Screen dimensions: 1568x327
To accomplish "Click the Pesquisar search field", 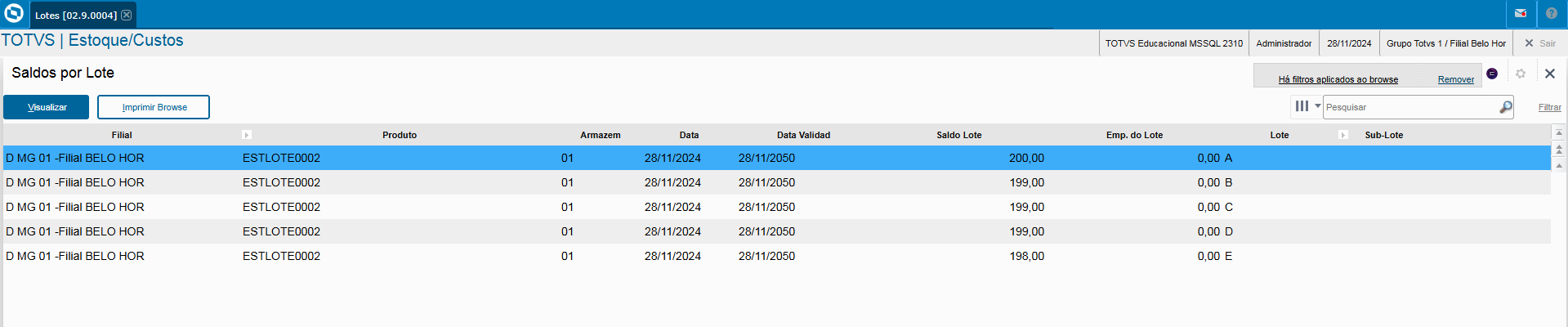I will (x=1410, y=107).
